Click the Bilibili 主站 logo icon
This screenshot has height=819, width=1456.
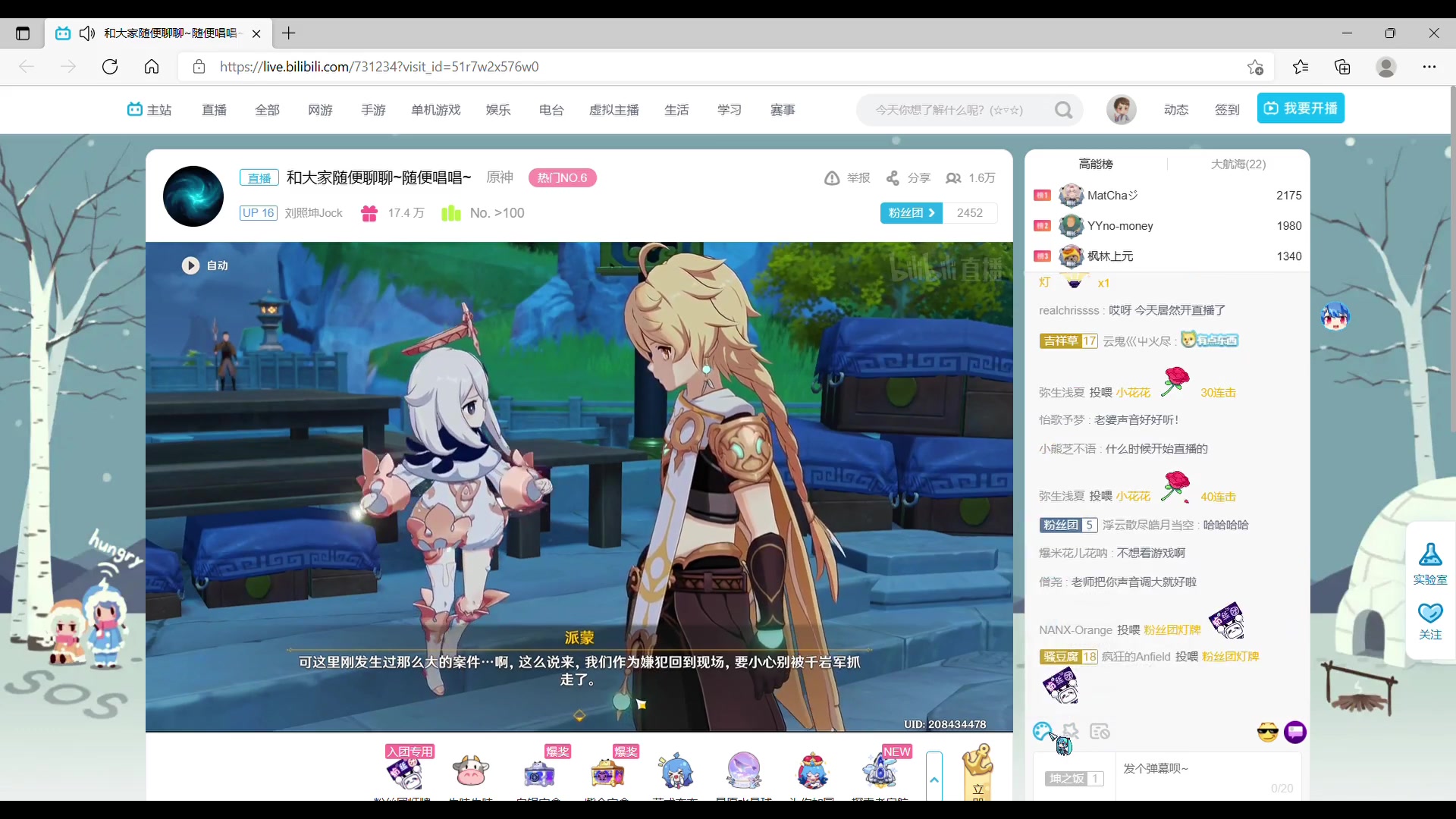click(135, 109)
